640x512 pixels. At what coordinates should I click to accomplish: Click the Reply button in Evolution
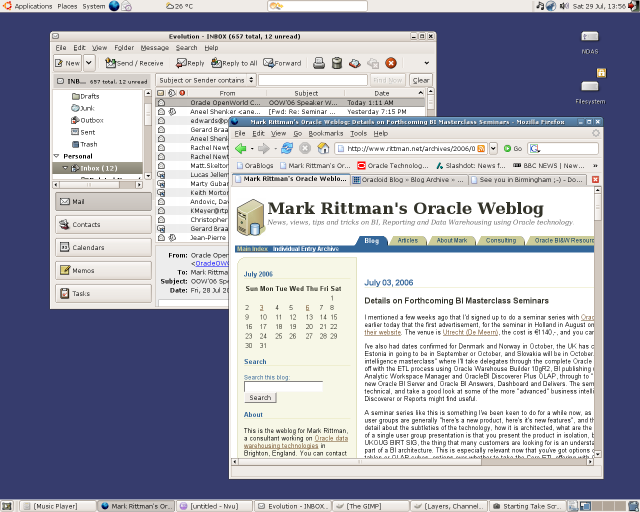pyautogui.click(x=190, y=63)
